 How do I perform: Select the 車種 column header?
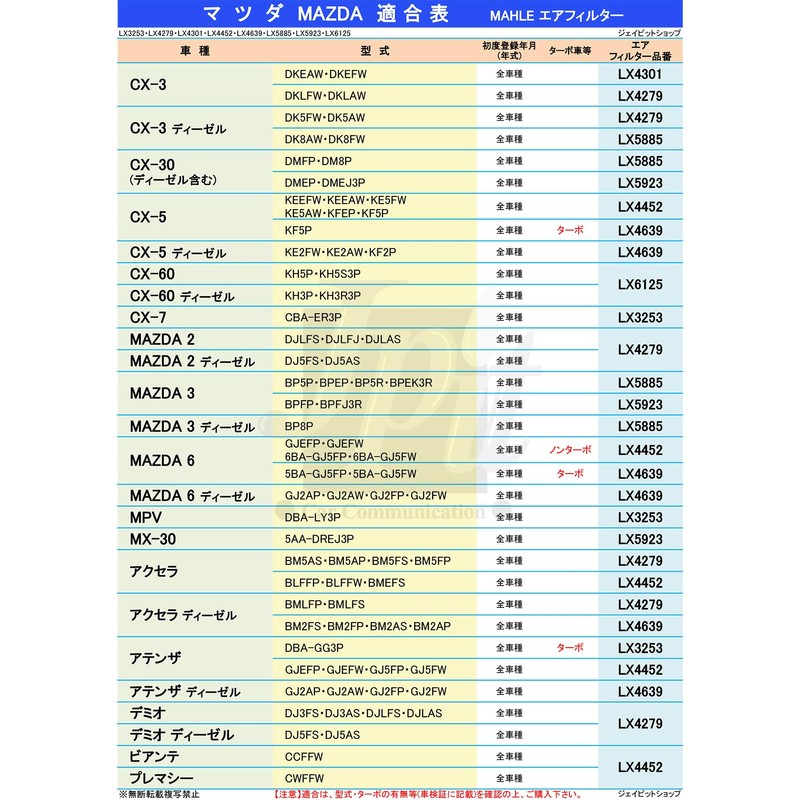[x=194, y=51]
